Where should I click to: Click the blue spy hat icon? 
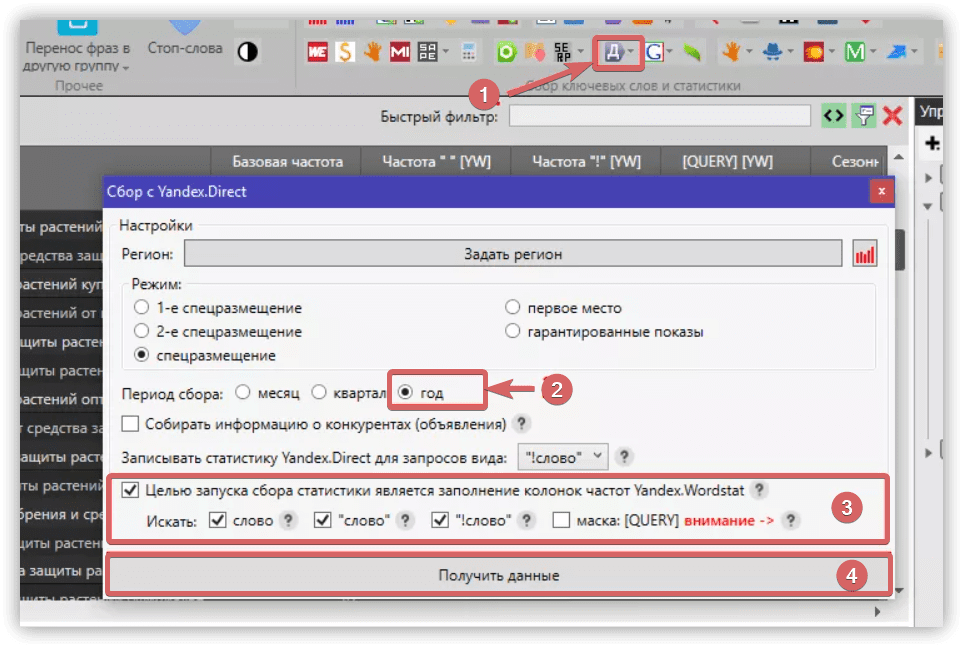[771, 52]
